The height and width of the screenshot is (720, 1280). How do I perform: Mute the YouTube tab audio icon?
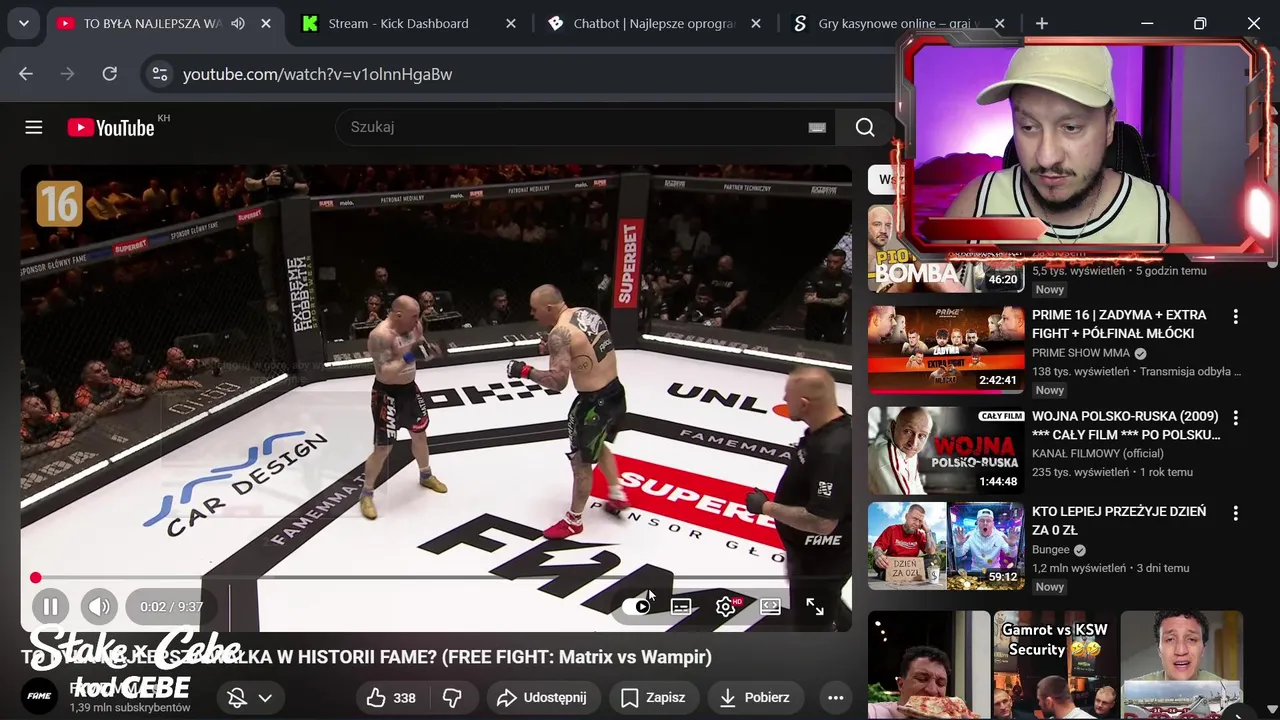(x=238, y=23)
